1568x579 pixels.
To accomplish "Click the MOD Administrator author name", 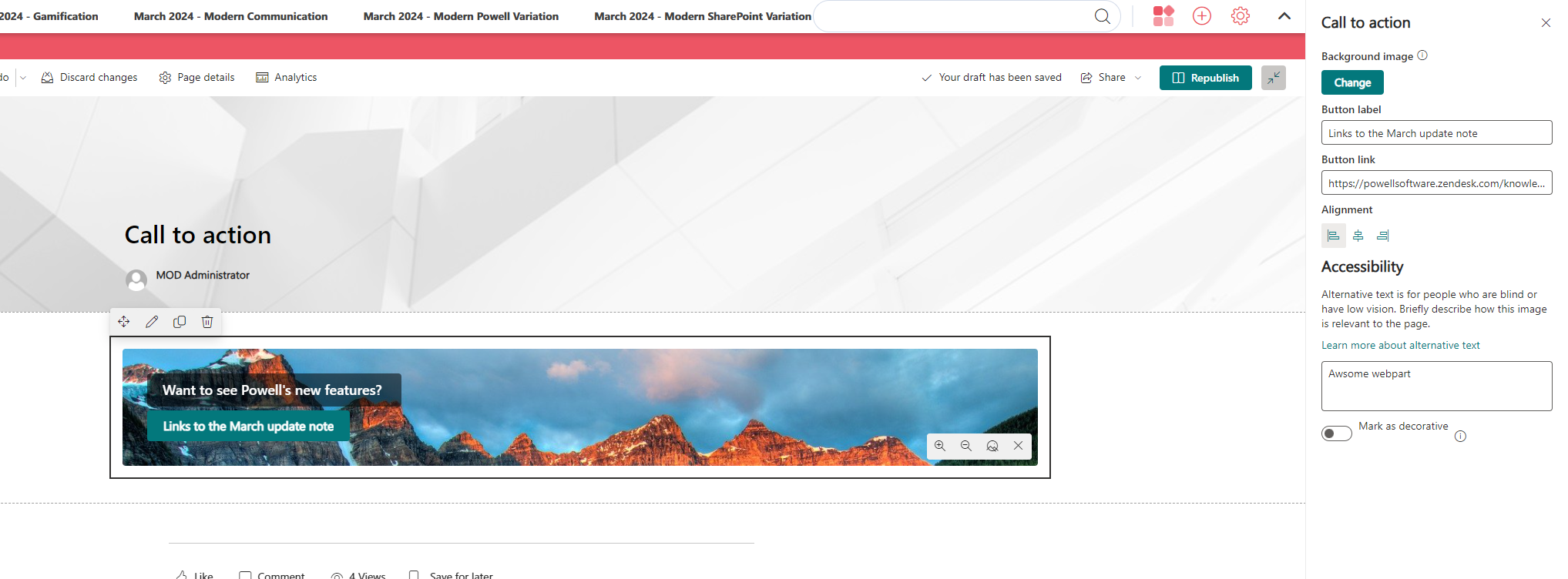I will pyautogui.click(x=203, y=275).
